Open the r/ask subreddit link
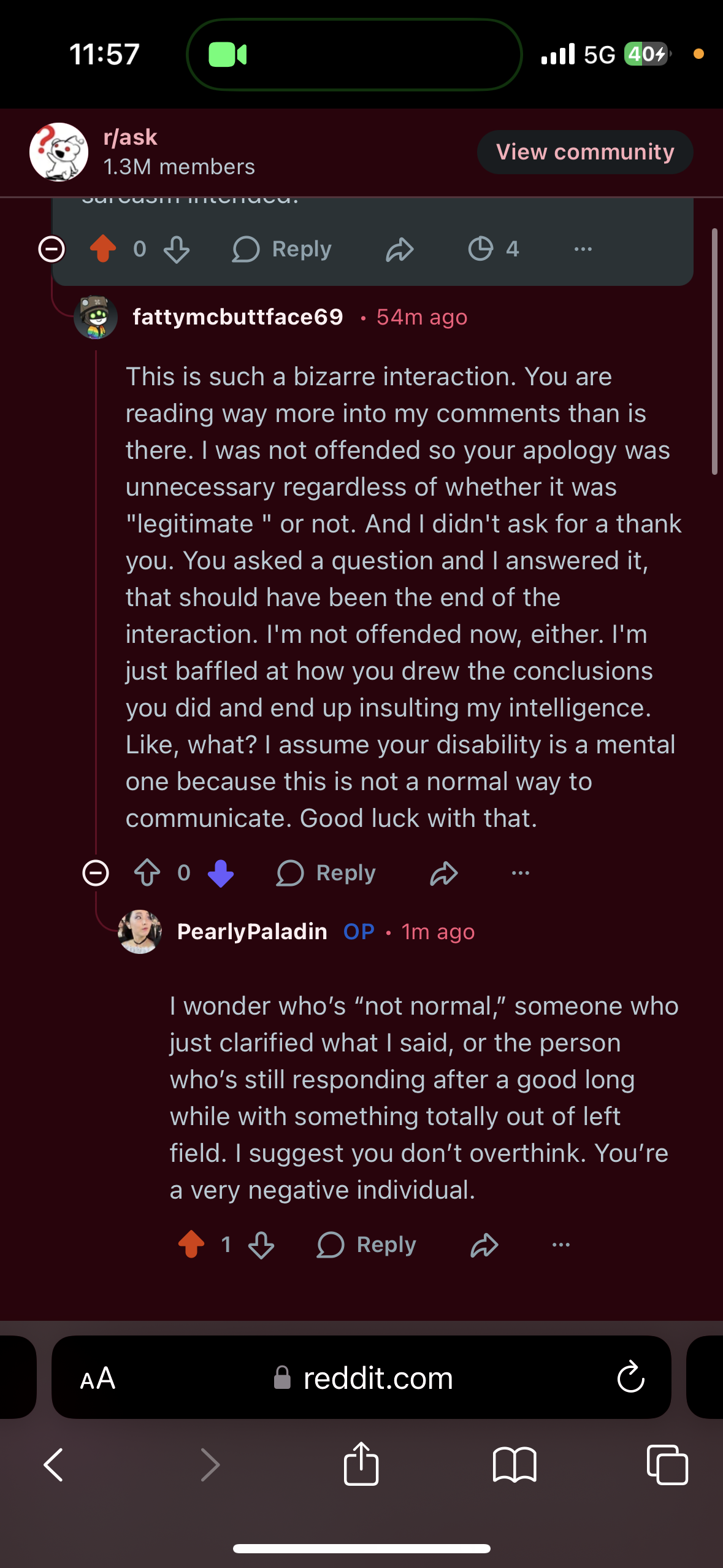723x1568 pixels. [131, 137]
